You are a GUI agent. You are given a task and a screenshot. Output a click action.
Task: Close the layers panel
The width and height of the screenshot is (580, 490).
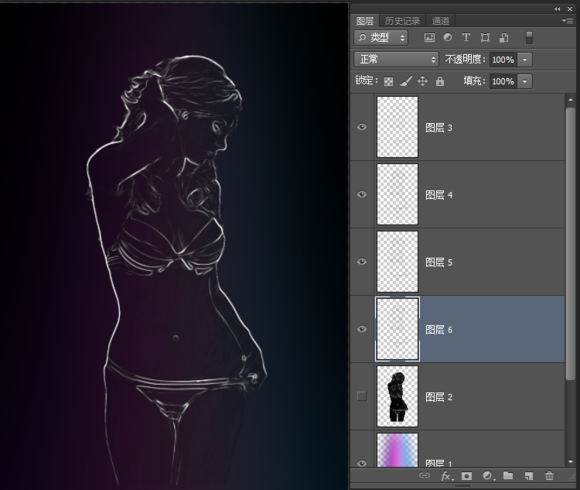(570, 9)
